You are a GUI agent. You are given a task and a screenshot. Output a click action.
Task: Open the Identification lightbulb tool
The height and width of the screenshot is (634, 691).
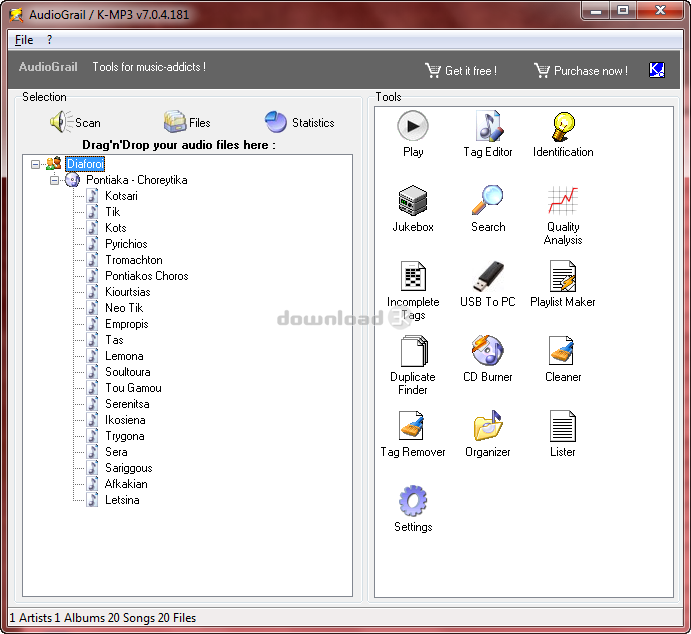click(563, 134)
